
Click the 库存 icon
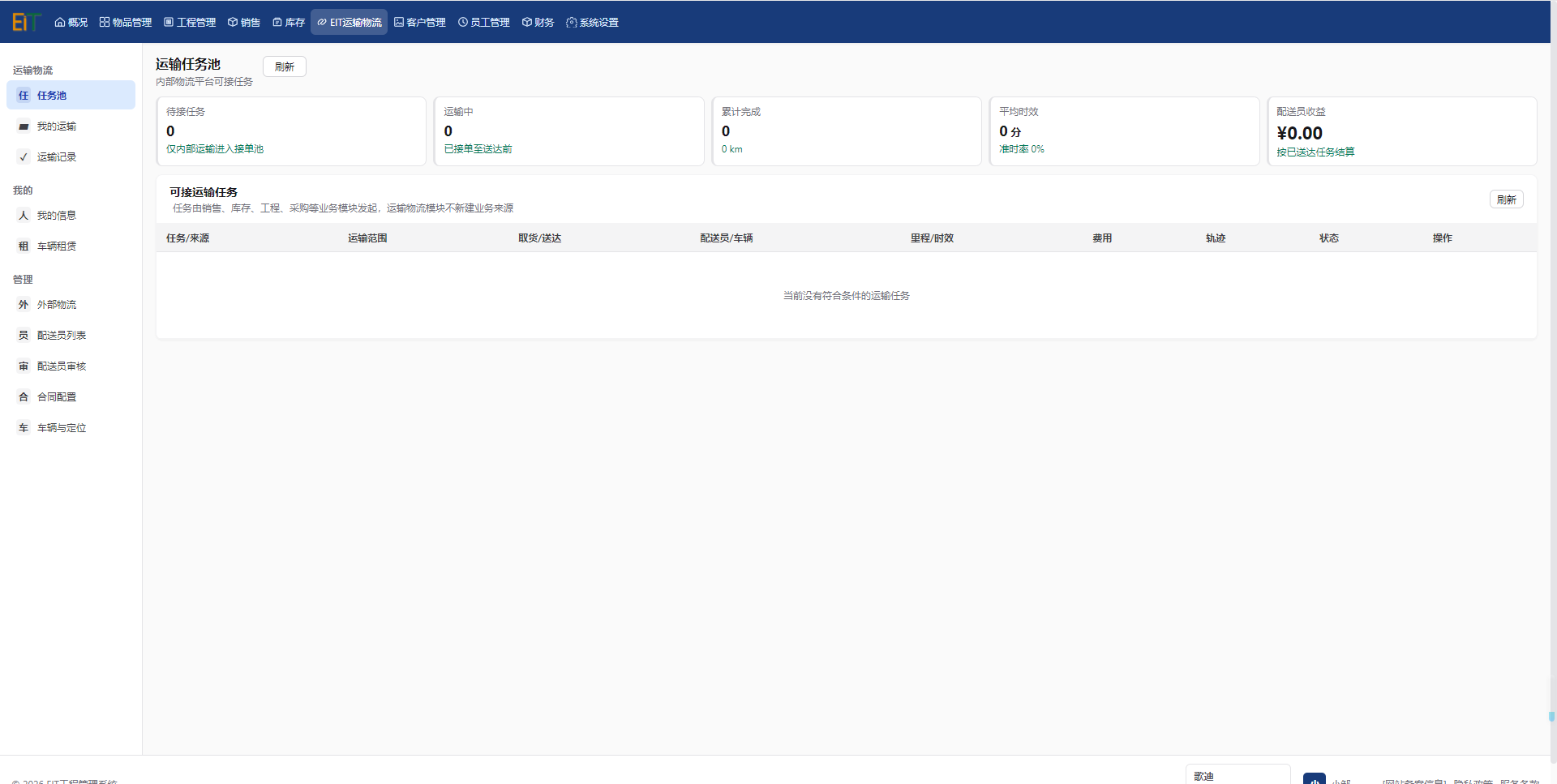pyautogui.click(x=277, y=22)
